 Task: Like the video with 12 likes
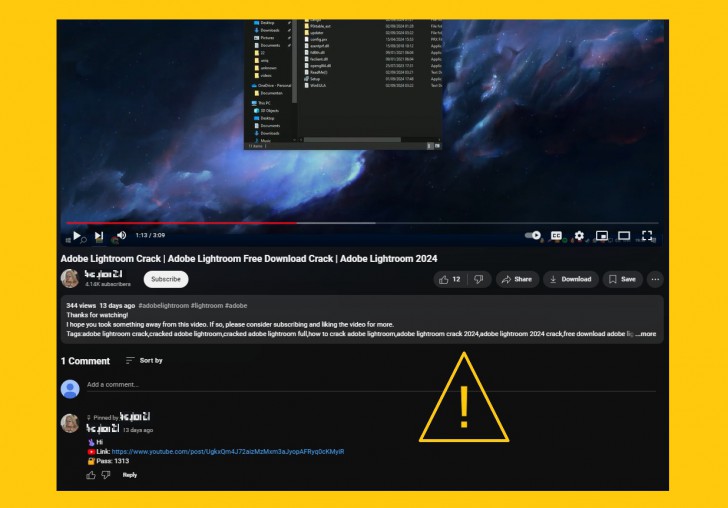451,280
